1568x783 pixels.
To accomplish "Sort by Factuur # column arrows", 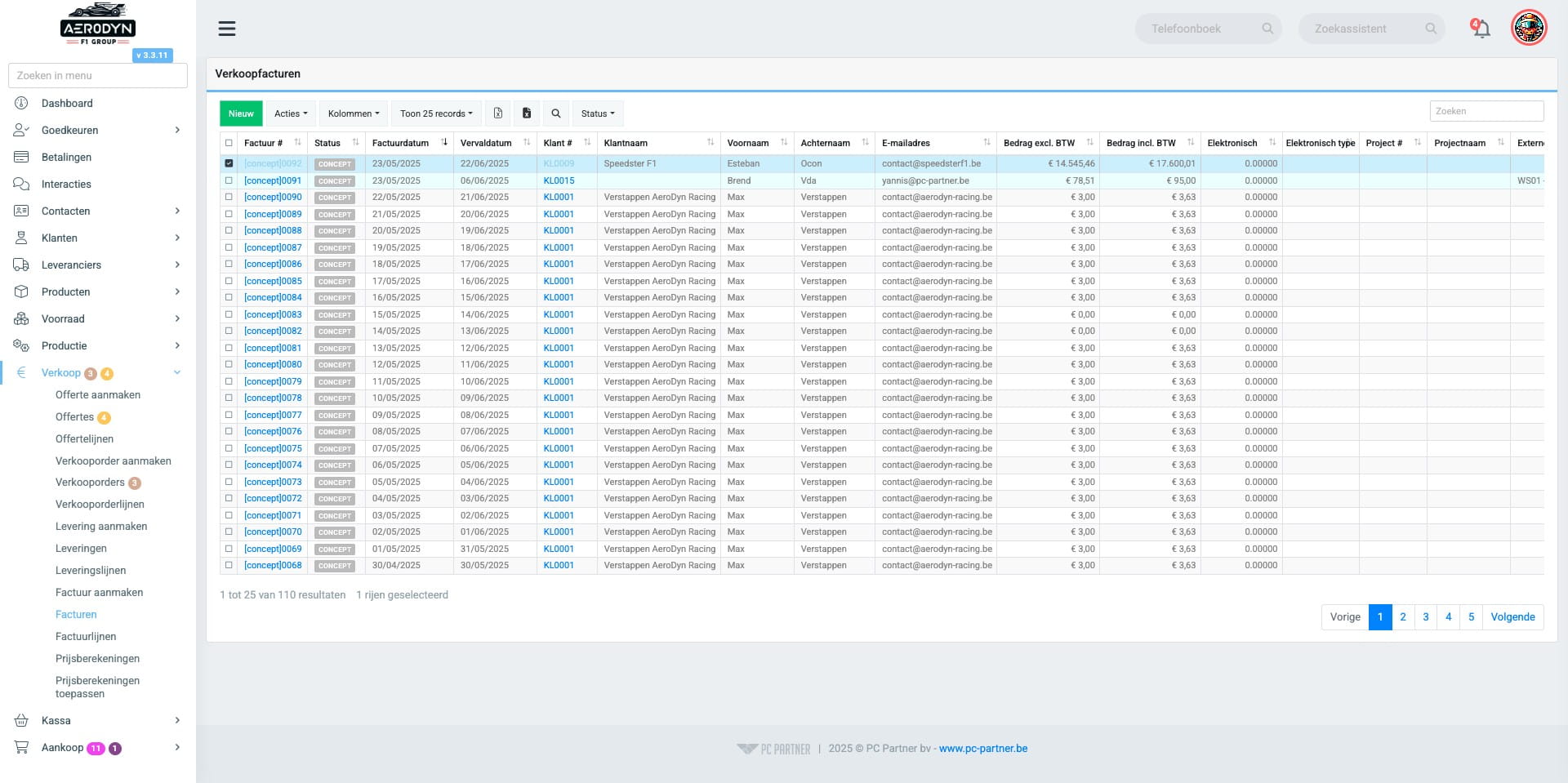I will 298,143.
